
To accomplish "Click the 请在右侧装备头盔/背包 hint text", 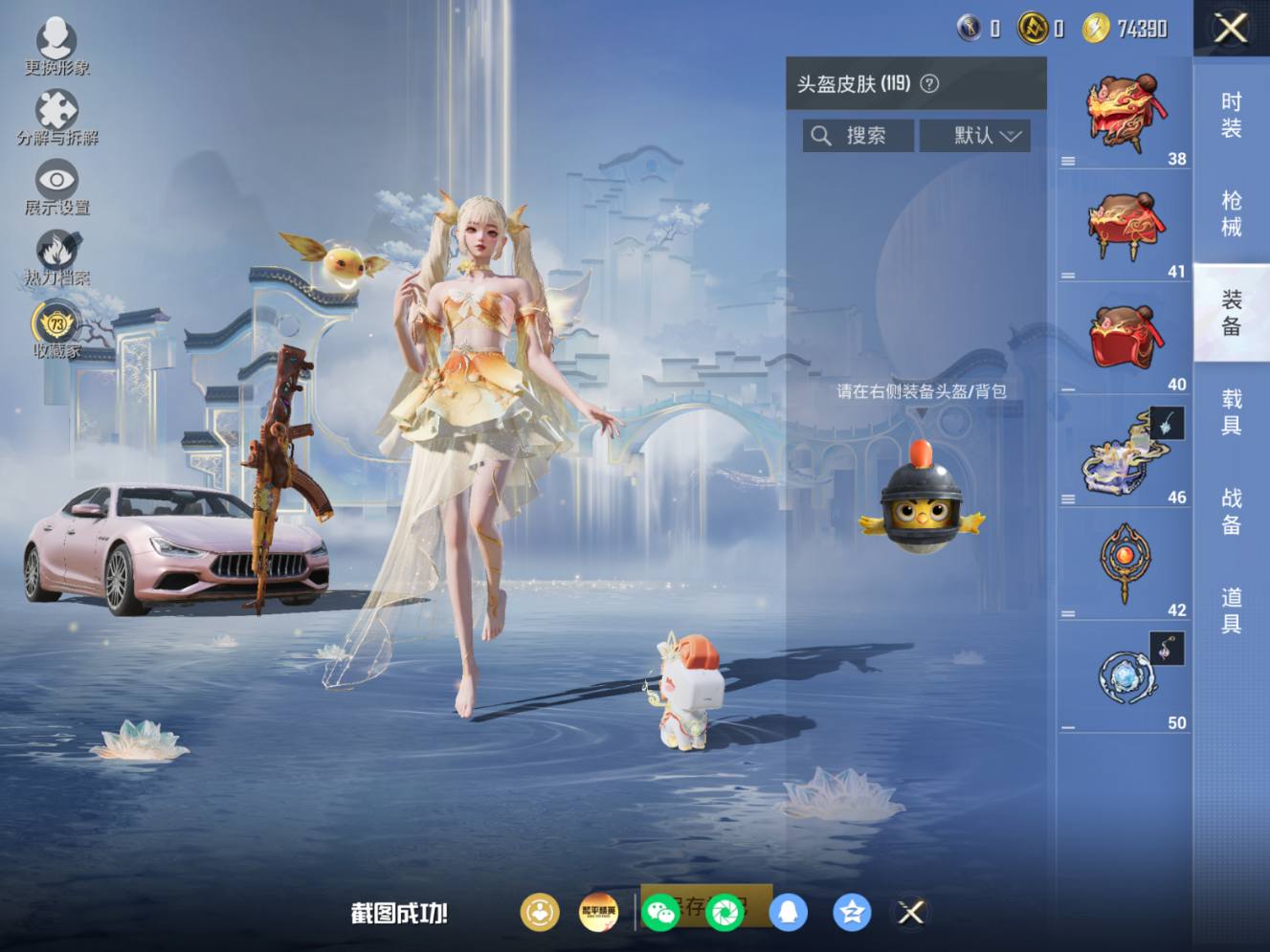I will tap(922, 391).
